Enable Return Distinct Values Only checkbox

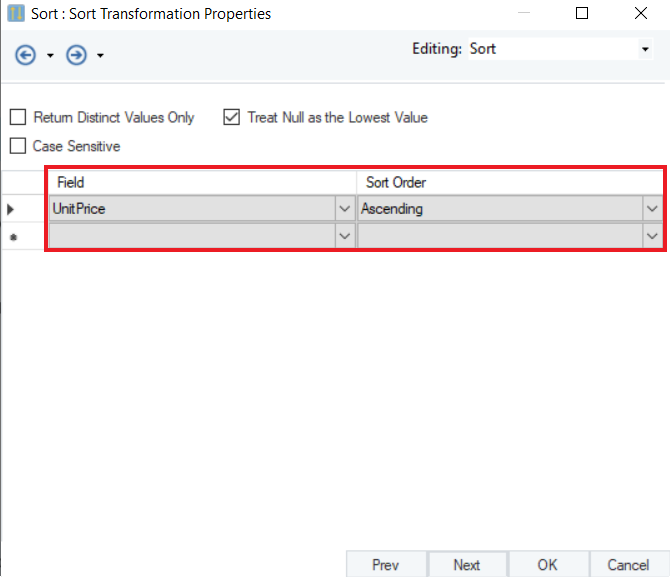(17, 118)
